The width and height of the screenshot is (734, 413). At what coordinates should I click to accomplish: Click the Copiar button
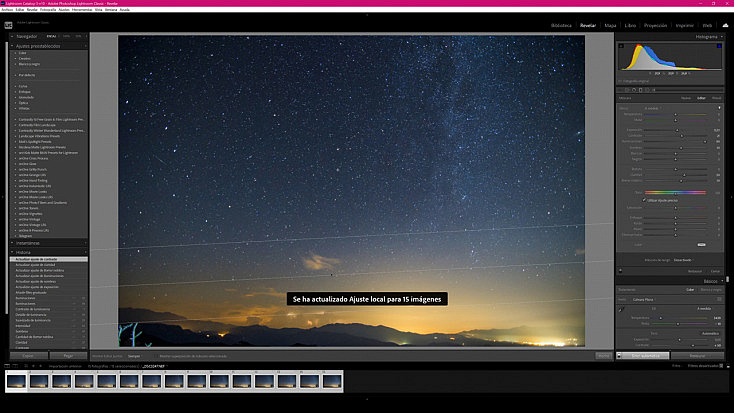(29, 356)
